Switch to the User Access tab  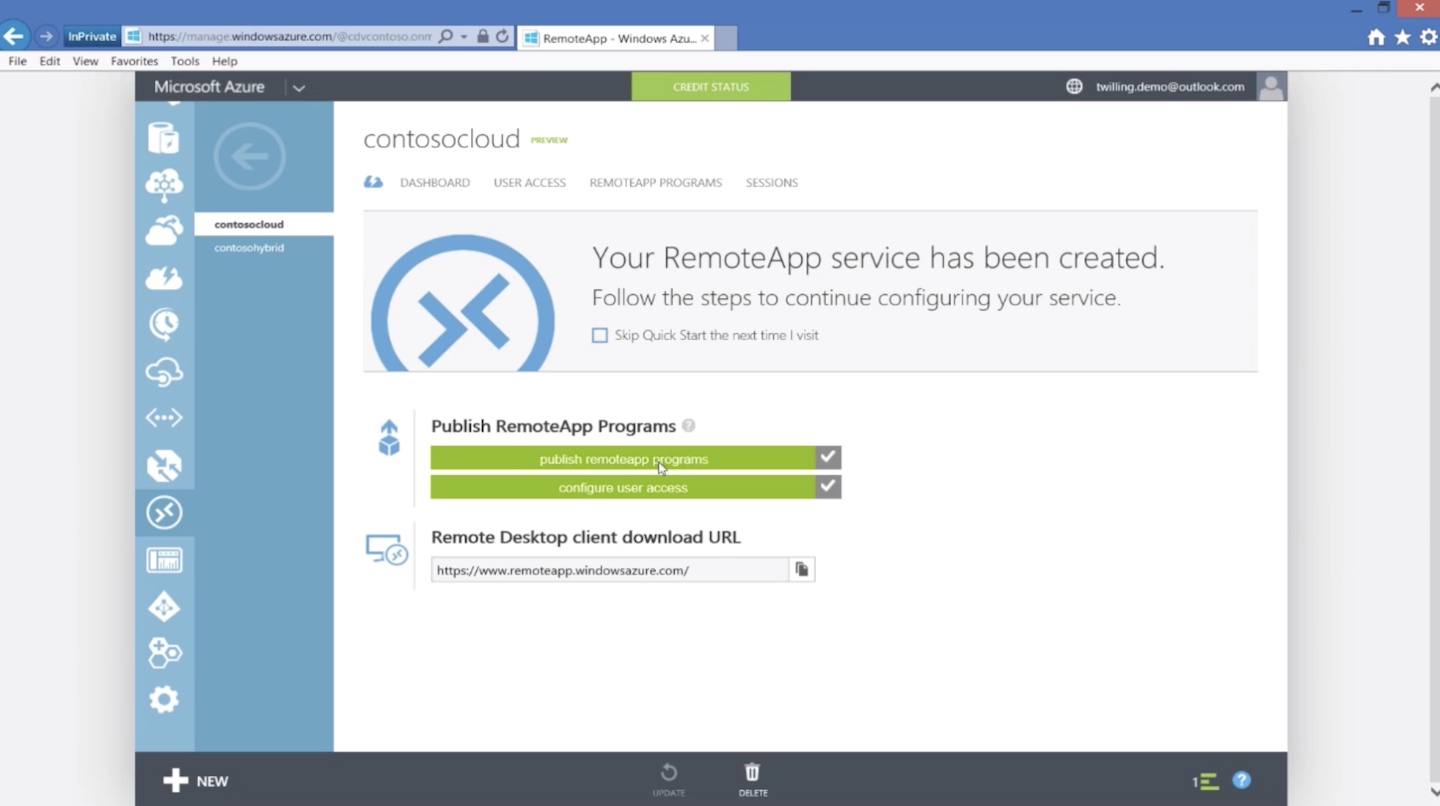pyautogui.click(x=529, y=183)
